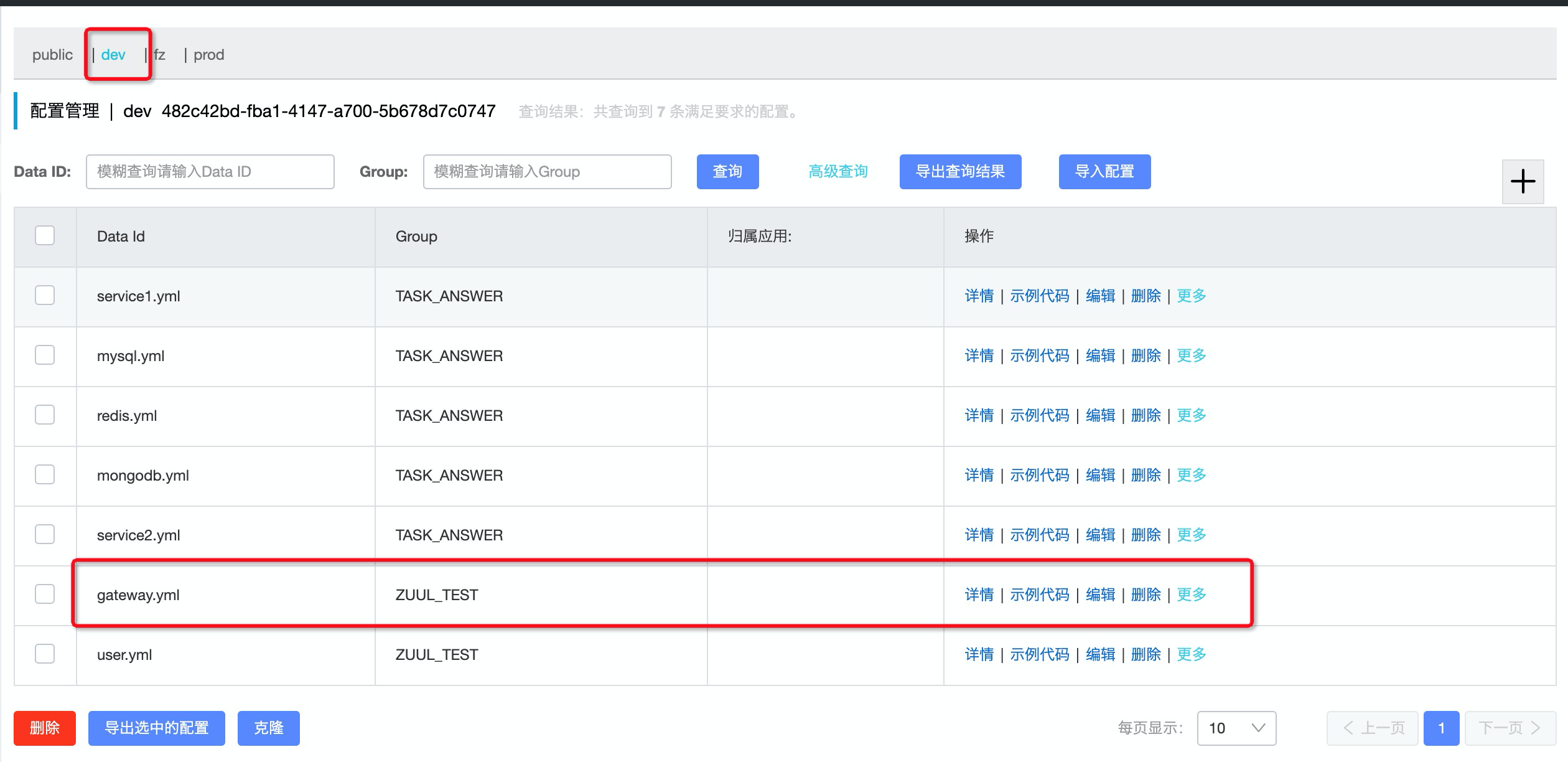Click 编辑 to edit mysql.yml
This screenshot has height=762, width=1568.
coord(1100,355)
